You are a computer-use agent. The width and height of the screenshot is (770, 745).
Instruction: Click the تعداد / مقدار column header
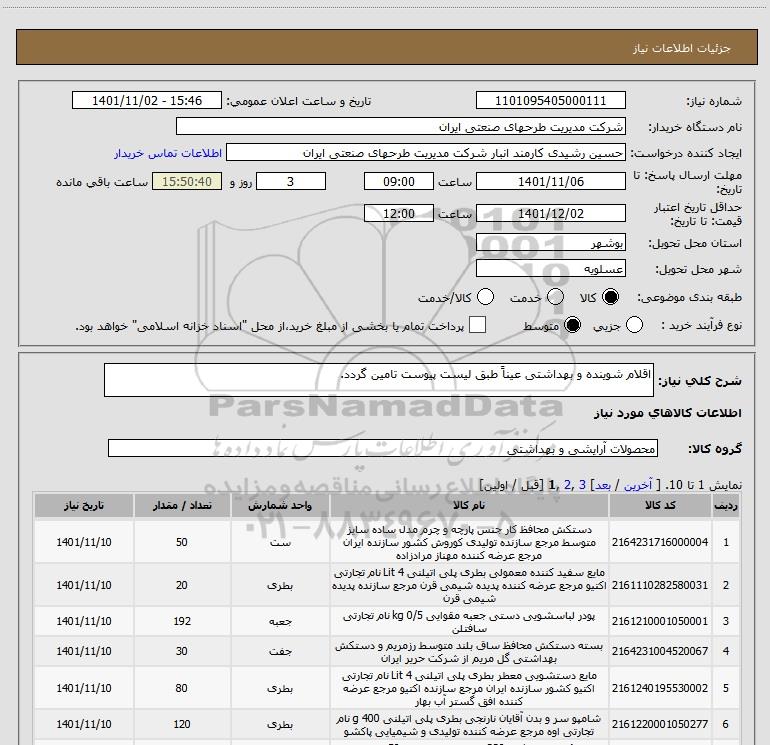(x=182, y=505)
